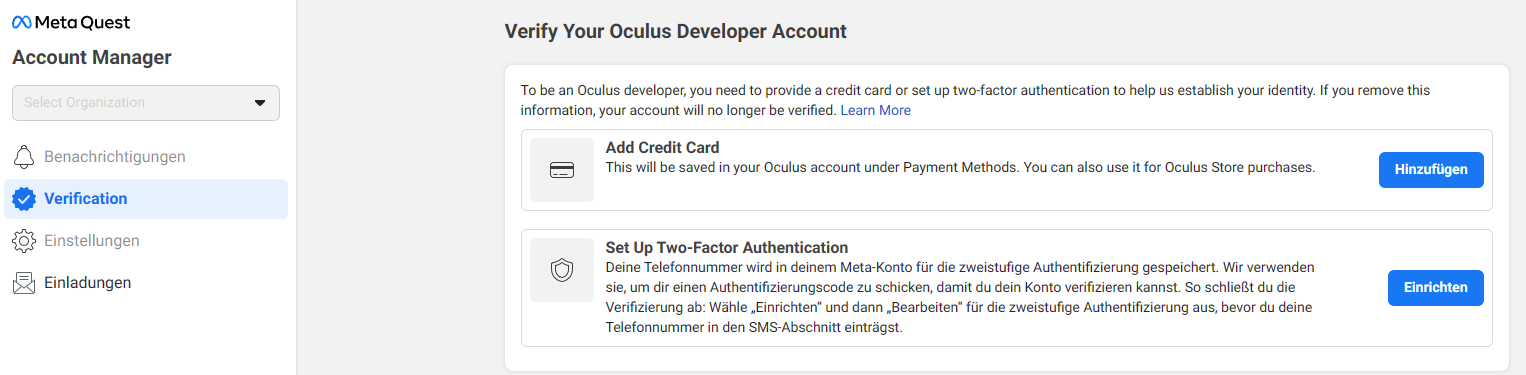
Task: Follow the Learn More link
Action: (x=875, y=110)
